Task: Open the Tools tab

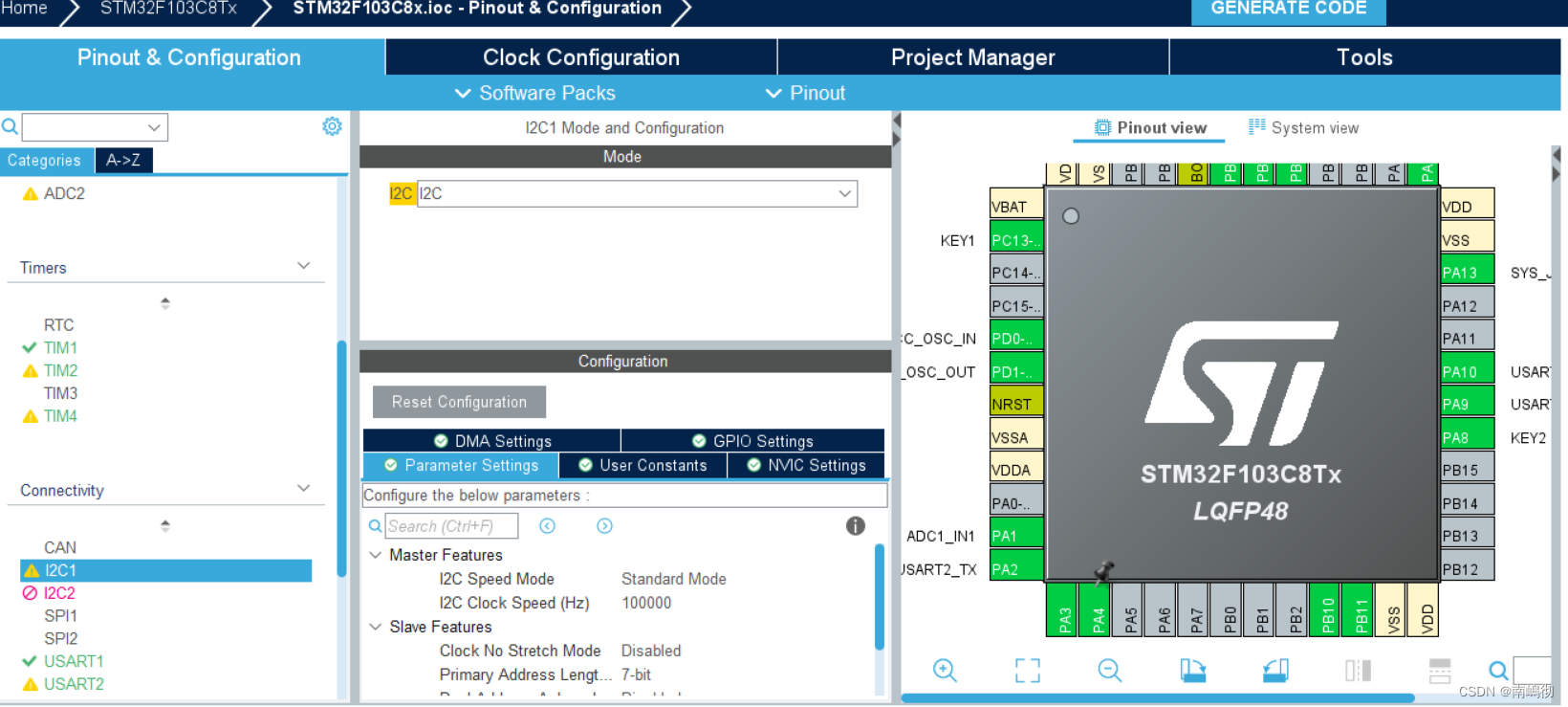Action: [x=1364, y=57]
